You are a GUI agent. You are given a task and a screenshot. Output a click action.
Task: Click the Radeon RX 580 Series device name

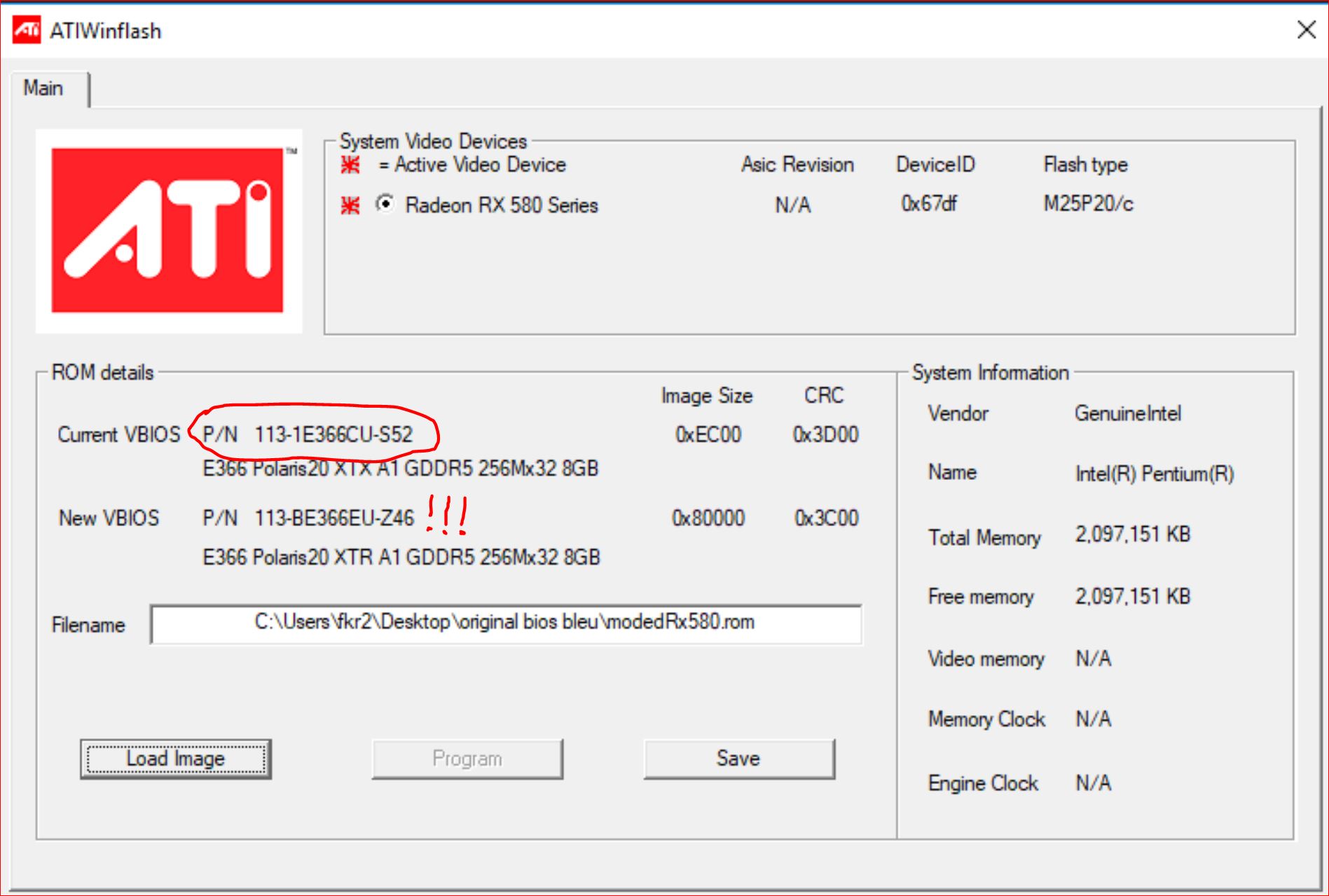click(x=502, y=205)
